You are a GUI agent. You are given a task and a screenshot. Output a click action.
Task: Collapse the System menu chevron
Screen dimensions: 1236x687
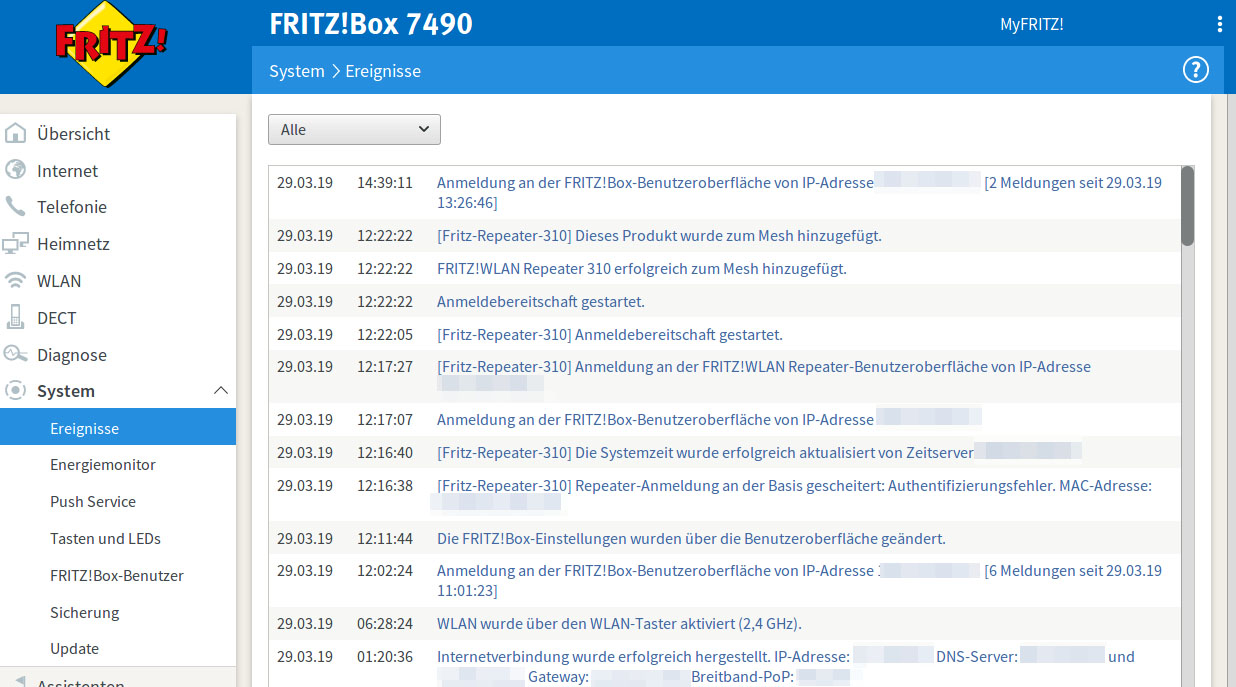221,391
